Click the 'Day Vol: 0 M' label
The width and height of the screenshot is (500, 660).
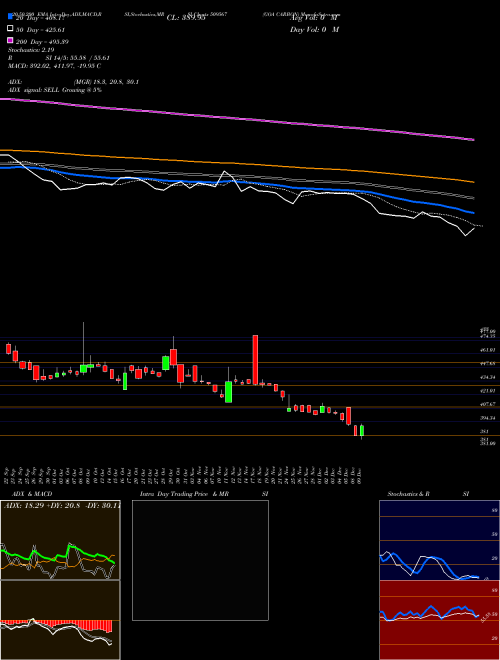pyautogui.click(x=314, y=29)
